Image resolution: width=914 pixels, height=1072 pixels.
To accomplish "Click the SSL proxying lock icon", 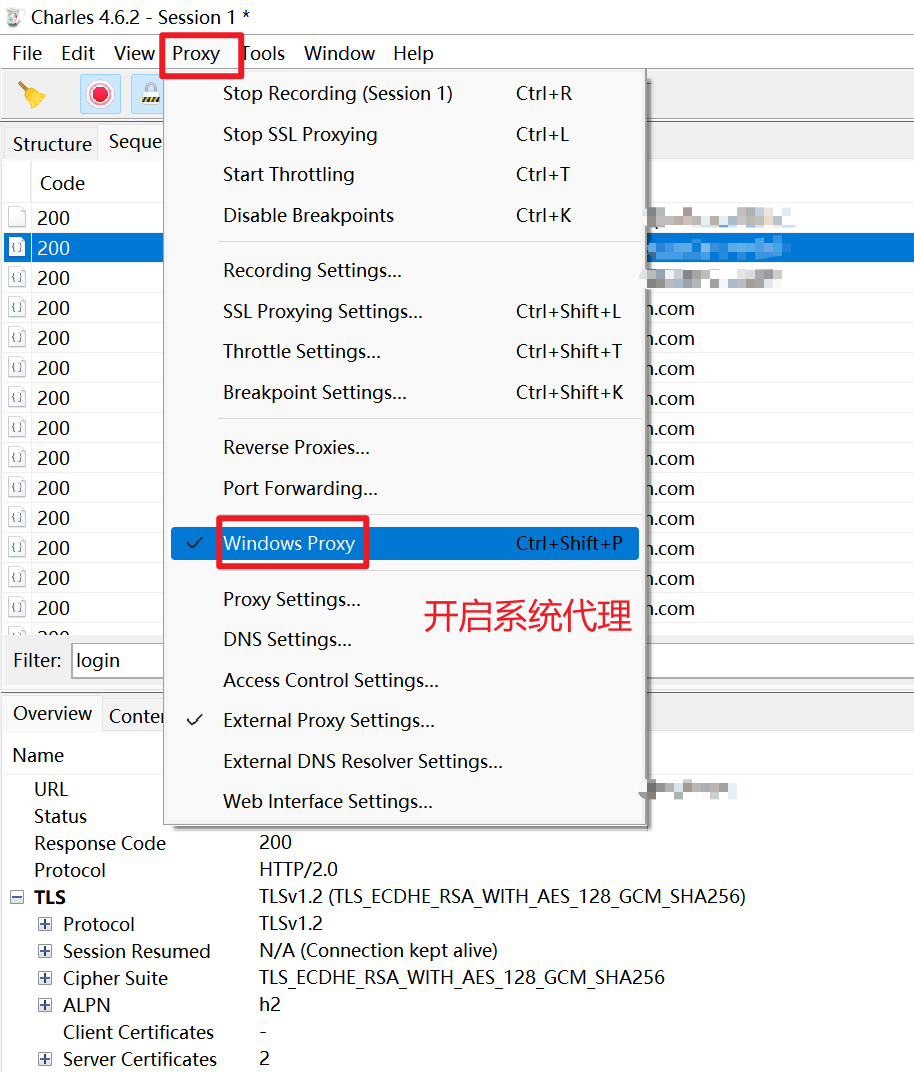I will [150, 94].
